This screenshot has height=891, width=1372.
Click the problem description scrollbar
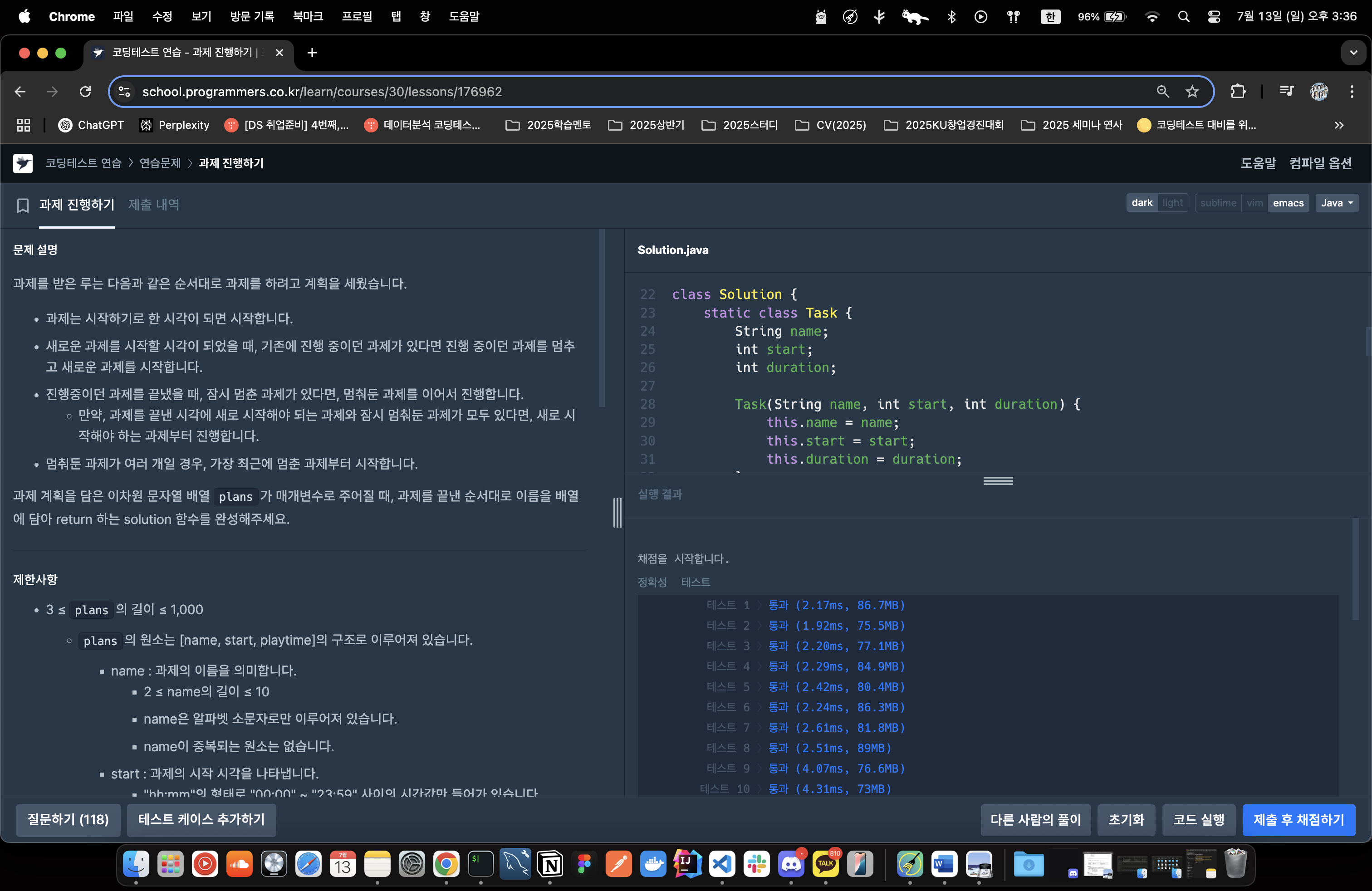pyautogui.click(x=602, y=318)
